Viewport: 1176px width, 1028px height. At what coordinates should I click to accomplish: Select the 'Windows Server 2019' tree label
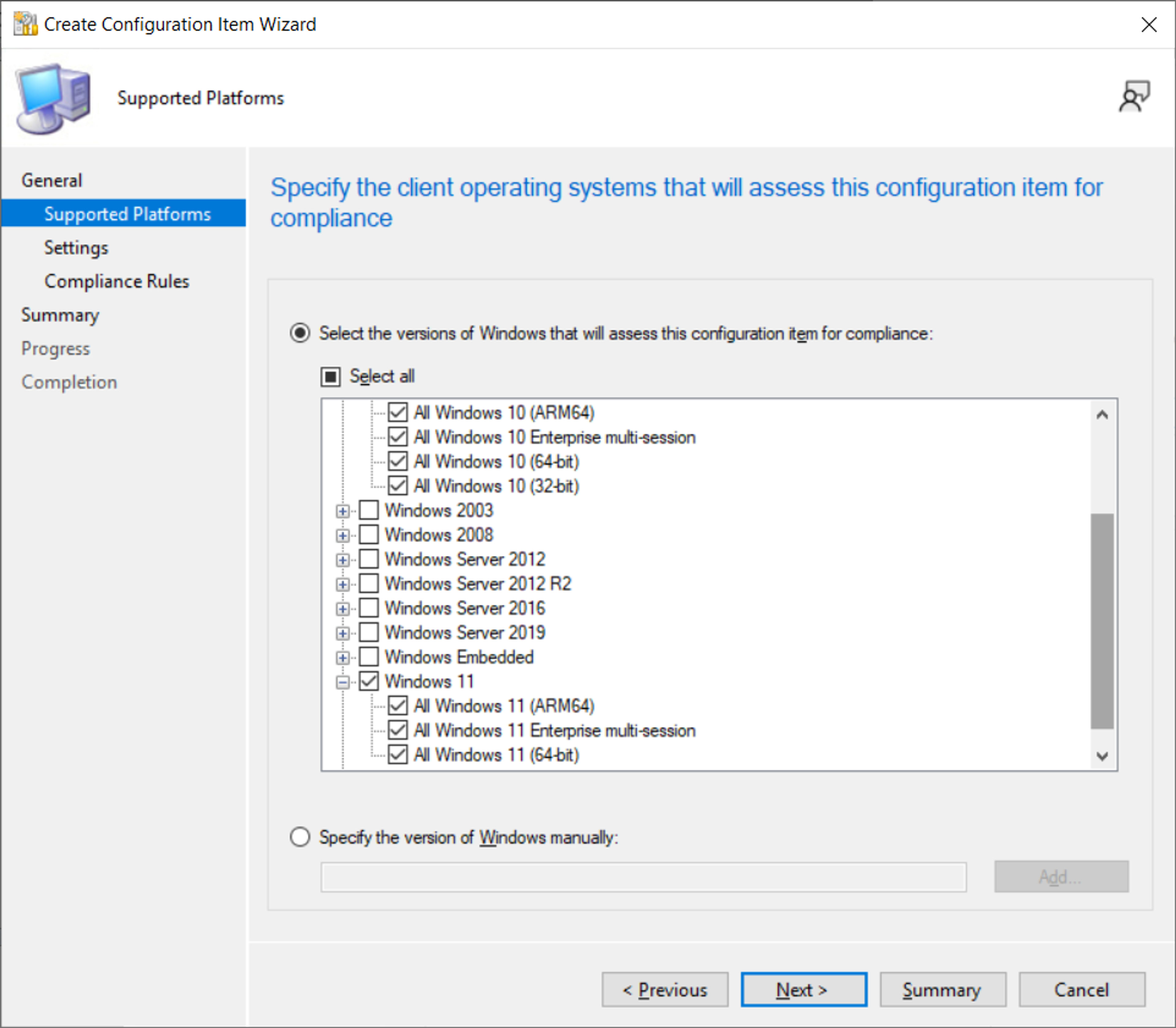(465, 632)
